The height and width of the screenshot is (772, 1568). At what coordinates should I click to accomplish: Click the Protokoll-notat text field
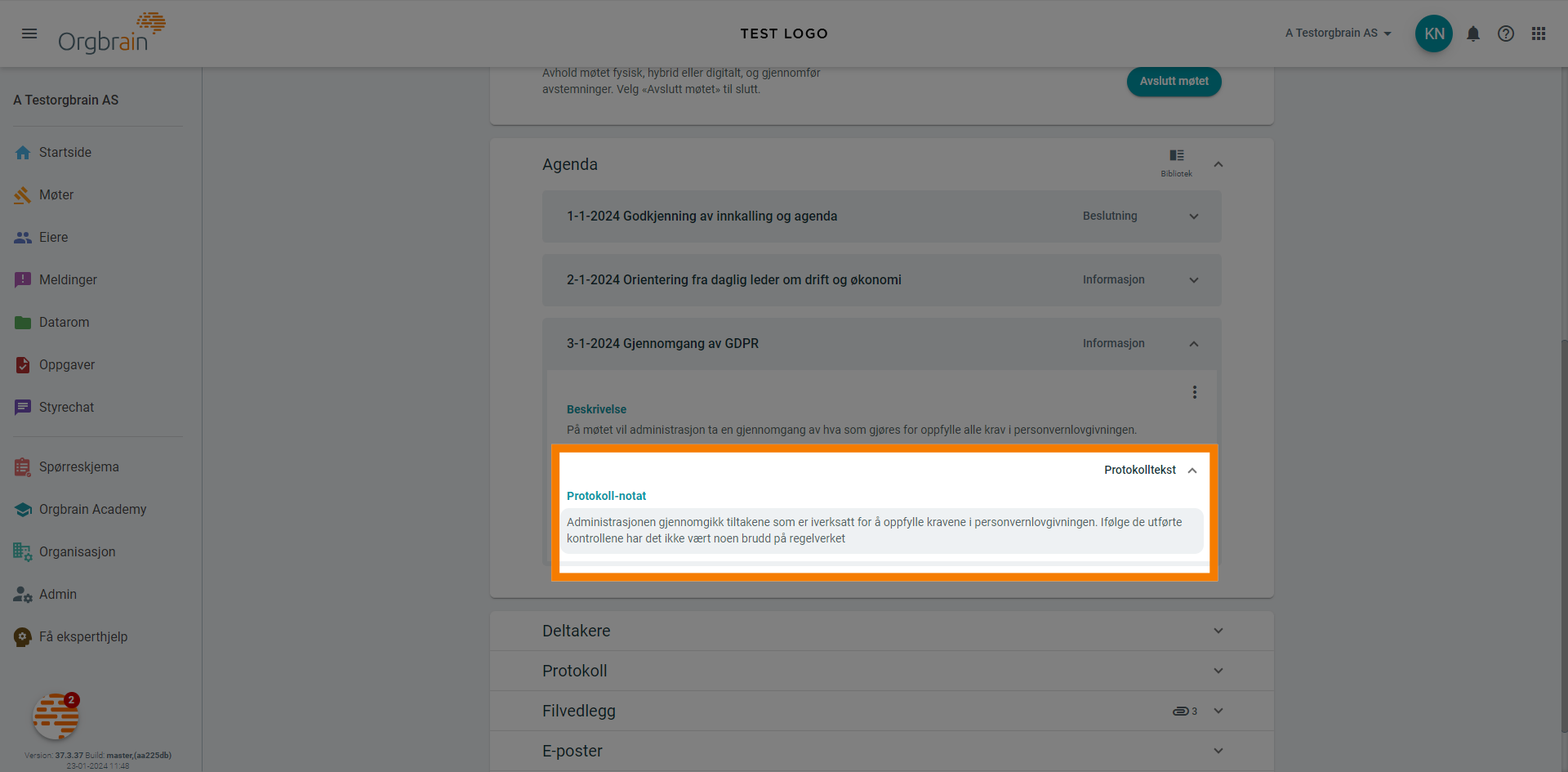click(x=880, y=530)
